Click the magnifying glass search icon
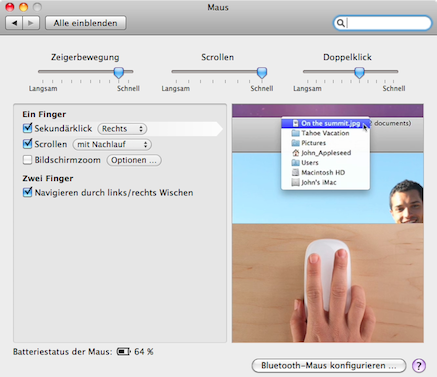 [340, 23]
